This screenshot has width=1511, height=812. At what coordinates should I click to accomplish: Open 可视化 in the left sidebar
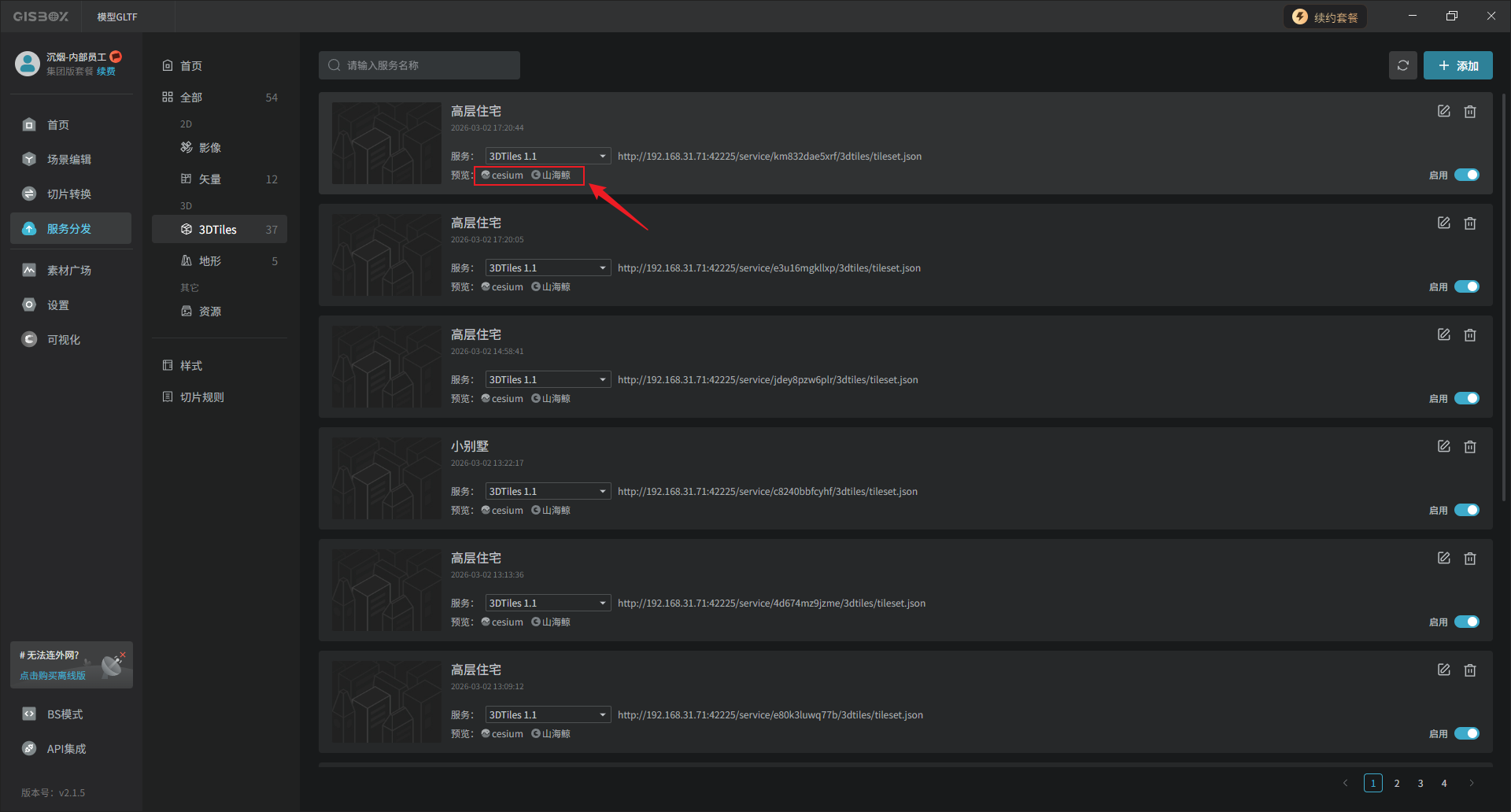[63, 340]
